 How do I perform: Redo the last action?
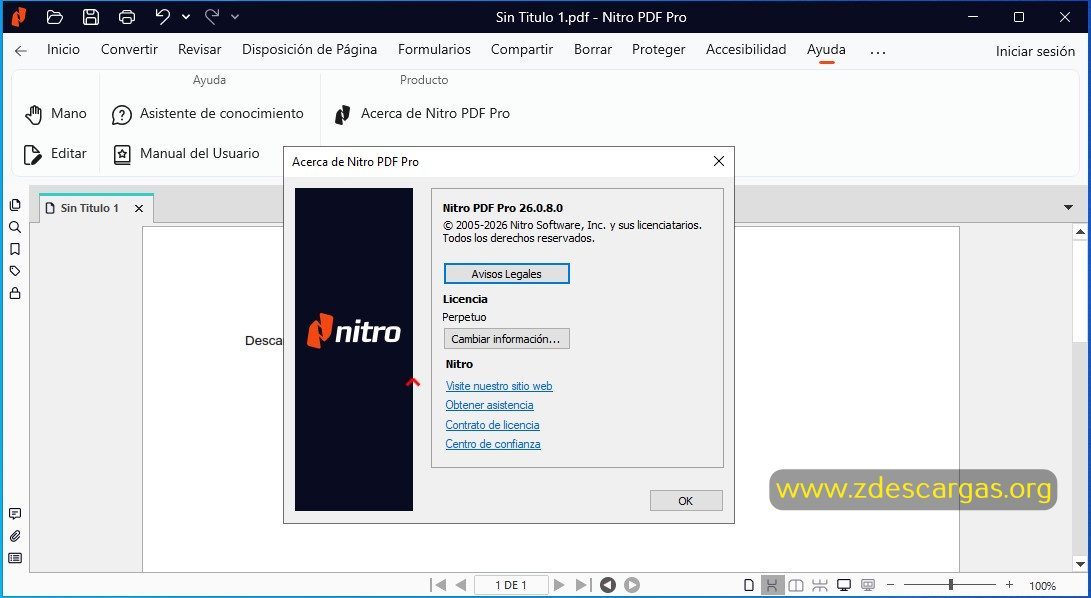pos(212,17)
